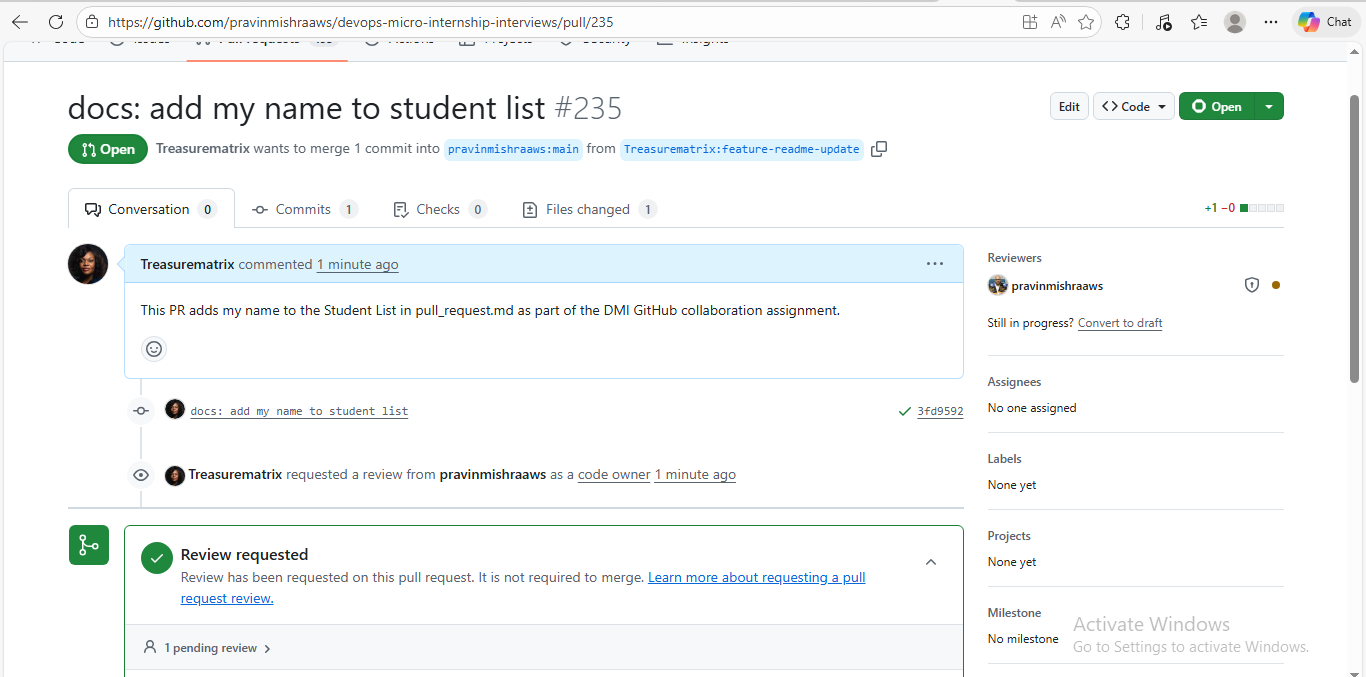Viewport: 1366px width, 677px height.
Task: Click the diffstat +1 −0 indicator
Action: pos(1244,208)
